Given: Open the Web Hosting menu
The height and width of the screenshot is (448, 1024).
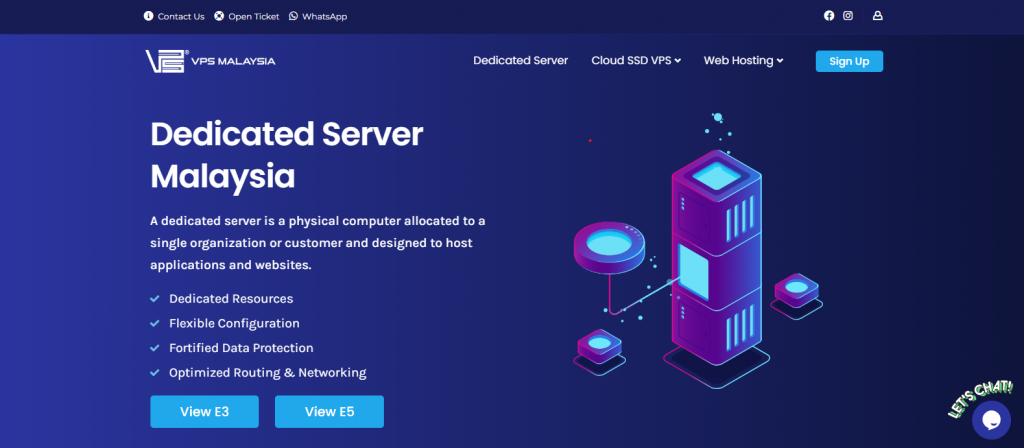Looking at the screenshot, I should click(743, 61).
